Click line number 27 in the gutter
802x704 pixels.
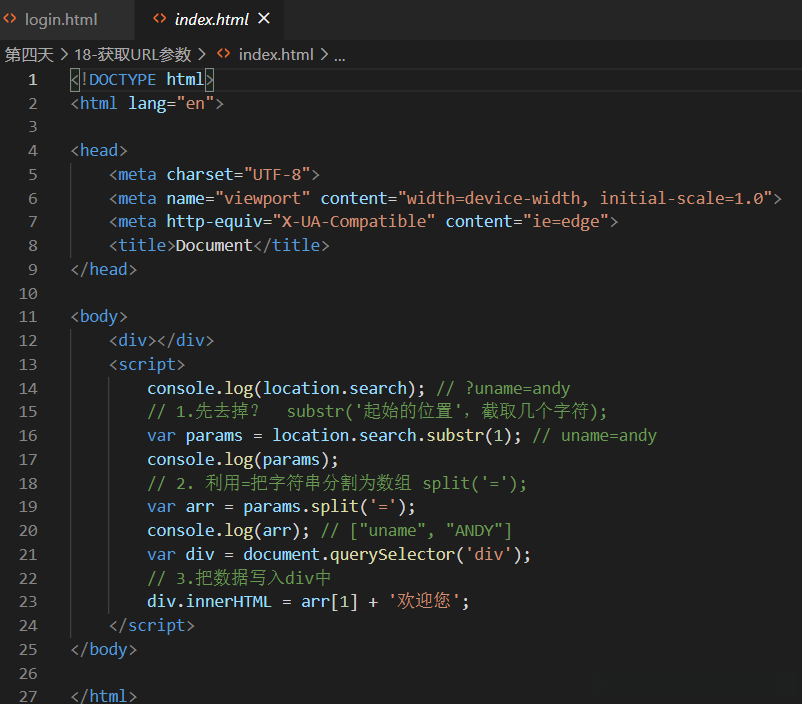[x=28, y=696]
